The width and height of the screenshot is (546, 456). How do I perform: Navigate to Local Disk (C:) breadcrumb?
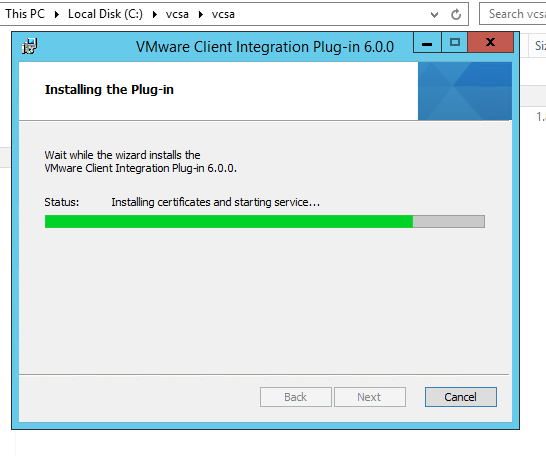(x=105, y=14)
